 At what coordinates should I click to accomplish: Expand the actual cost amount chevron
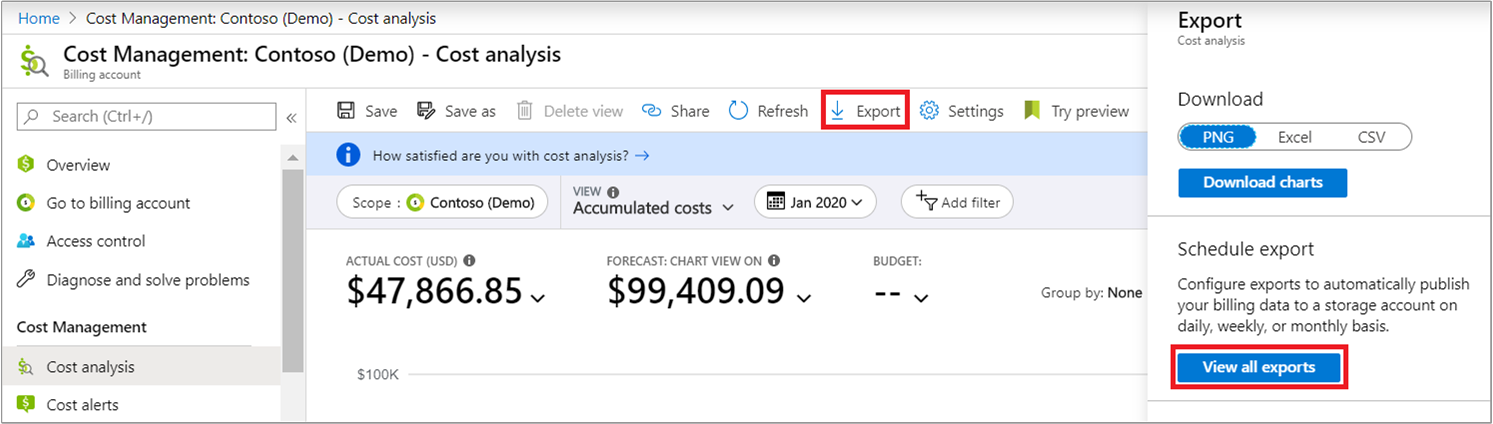coord(538,297)
